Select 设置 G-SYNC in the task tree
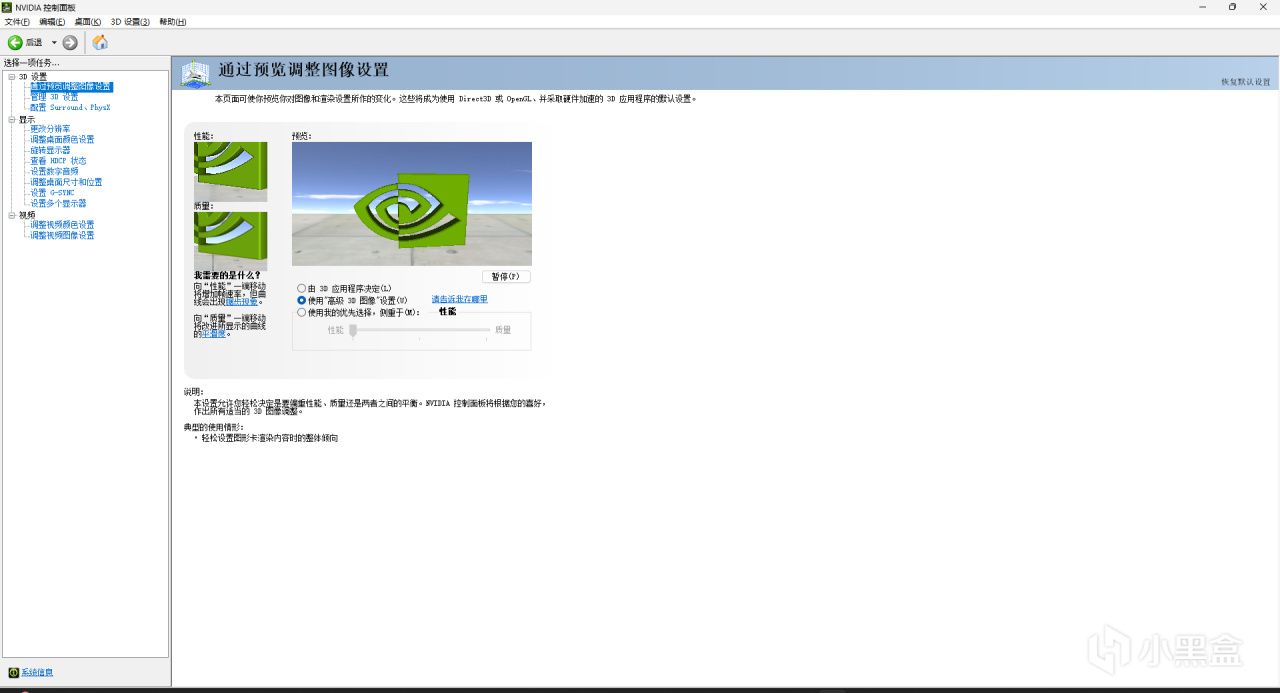The image size is (1280, 693). point(52,193)
